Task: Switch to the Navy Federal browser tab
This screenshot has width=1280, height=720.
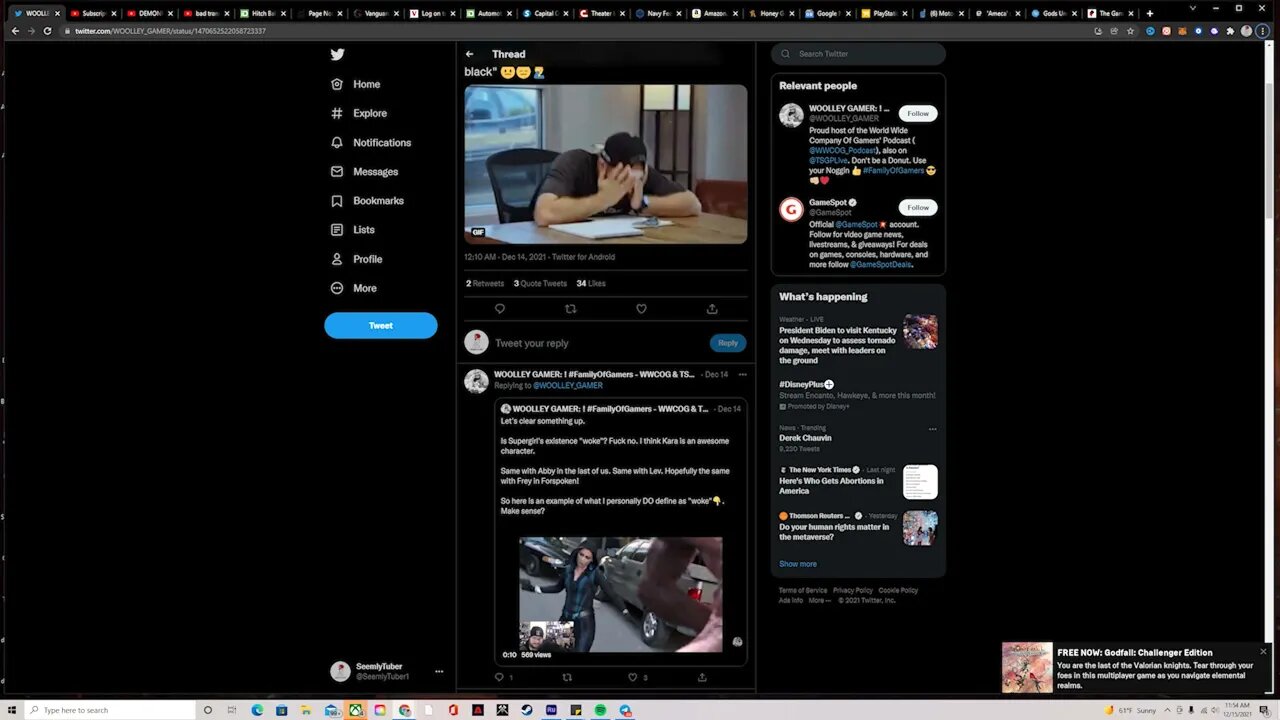Action: coord(659,13)
